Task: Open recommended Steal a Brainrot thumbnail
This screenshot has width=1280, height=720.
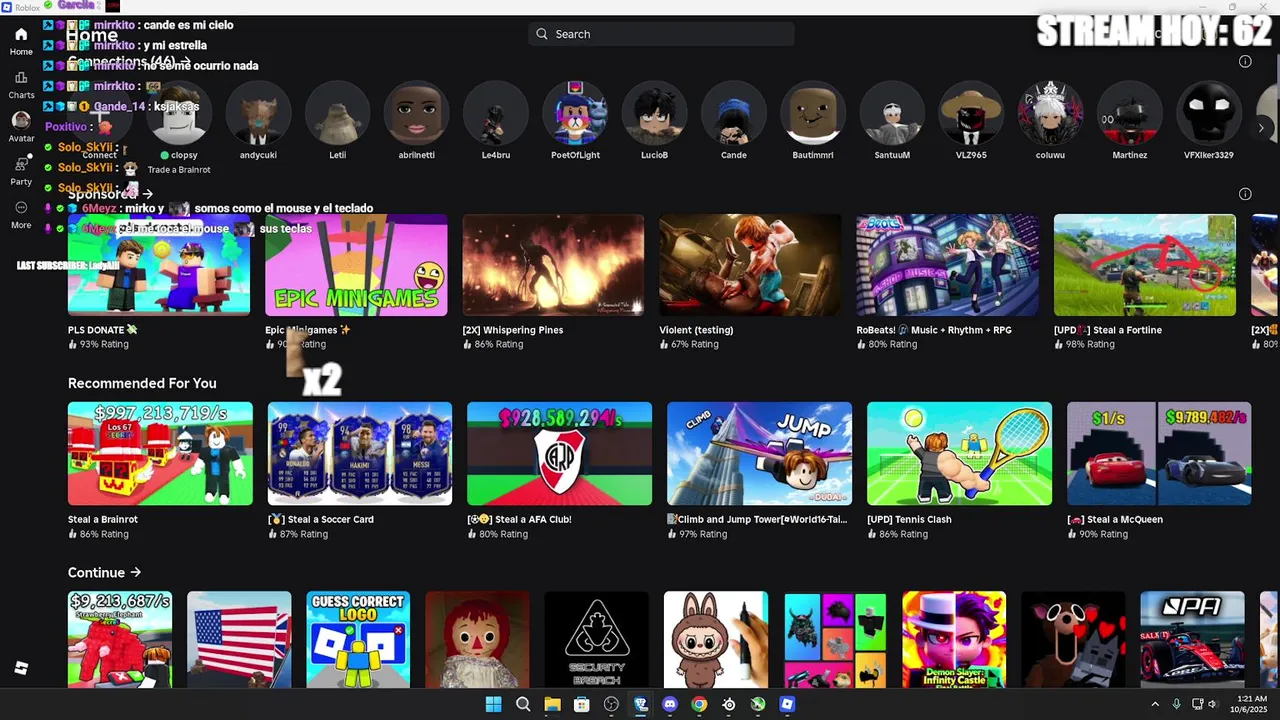Action: point(160,454)
